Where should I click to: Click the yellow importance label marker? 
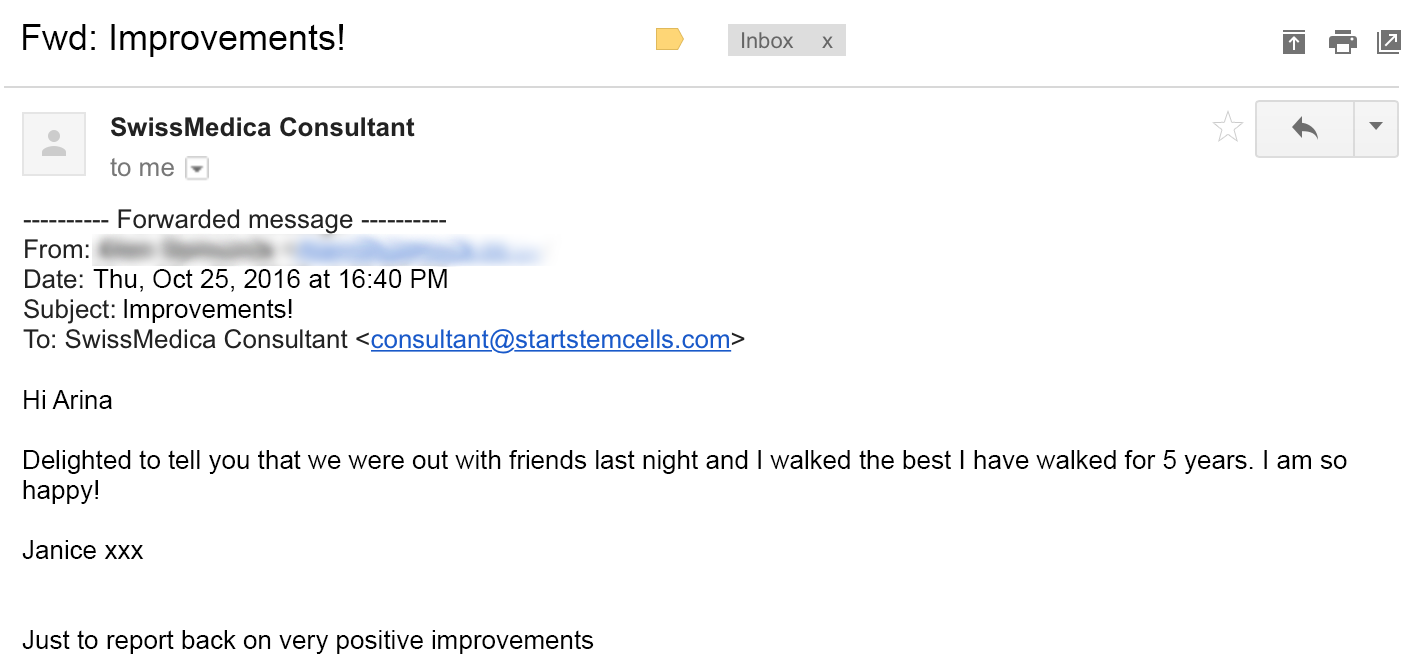point(669,40)
